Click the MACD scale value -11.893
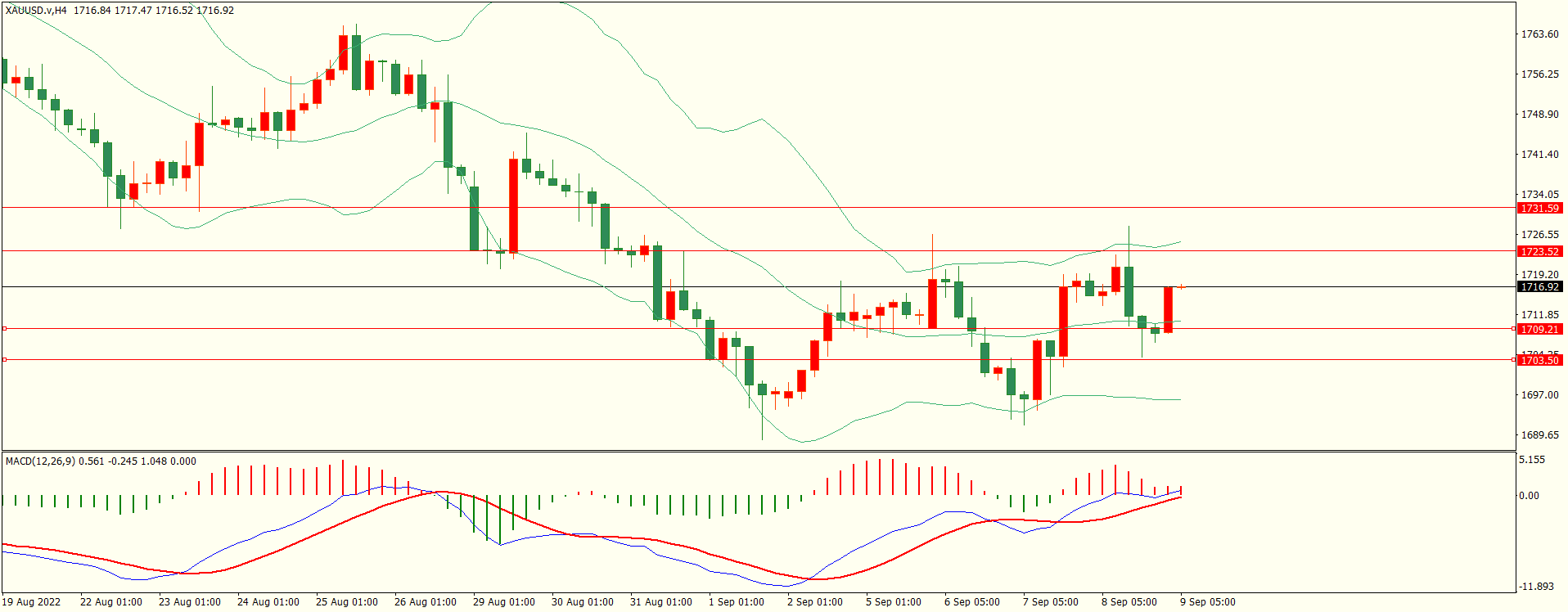 point(1536,587)
